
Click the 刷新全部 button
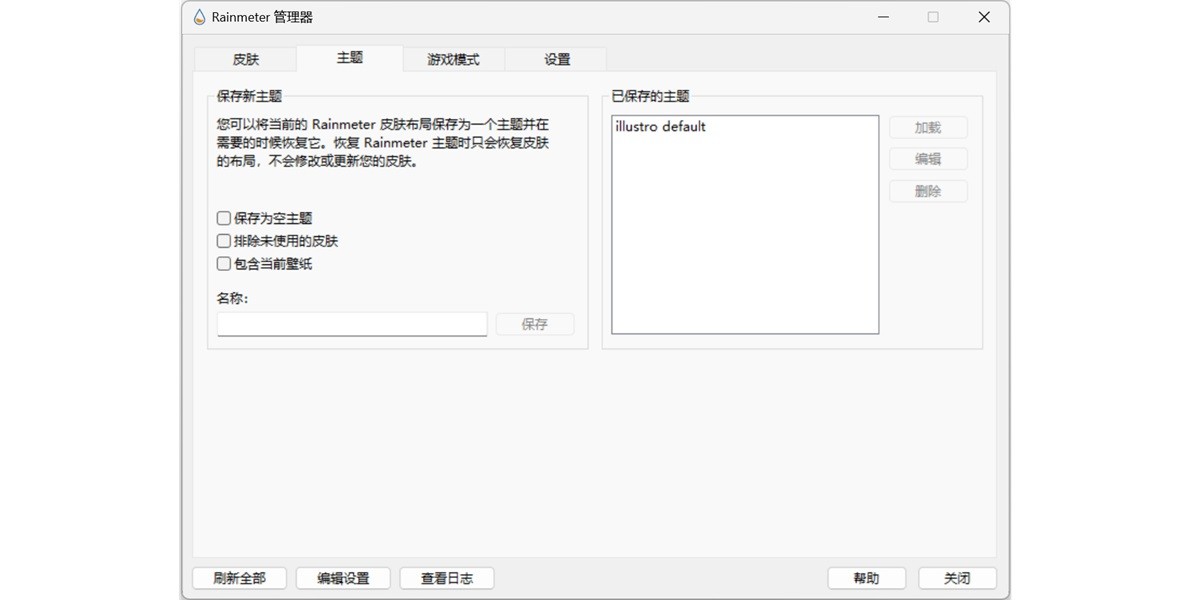(239, 578)
